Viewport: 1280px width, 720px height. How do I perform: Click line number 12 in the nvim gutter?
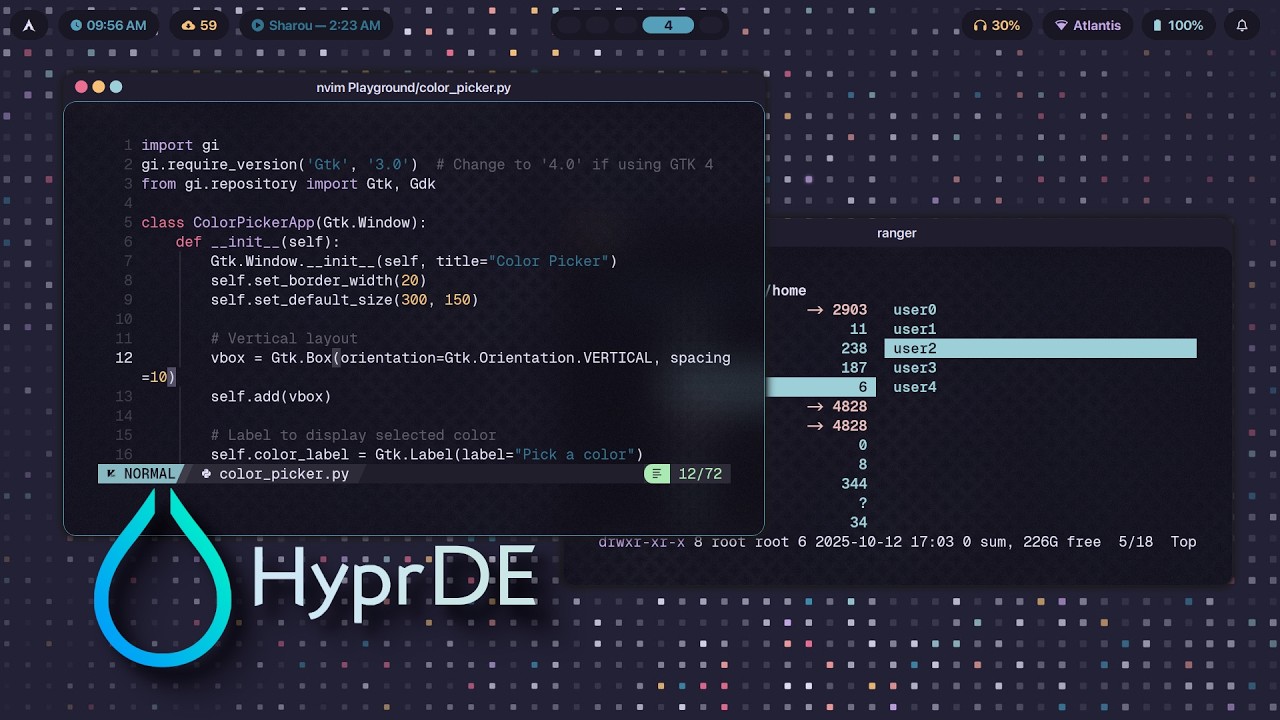(124, 358)
